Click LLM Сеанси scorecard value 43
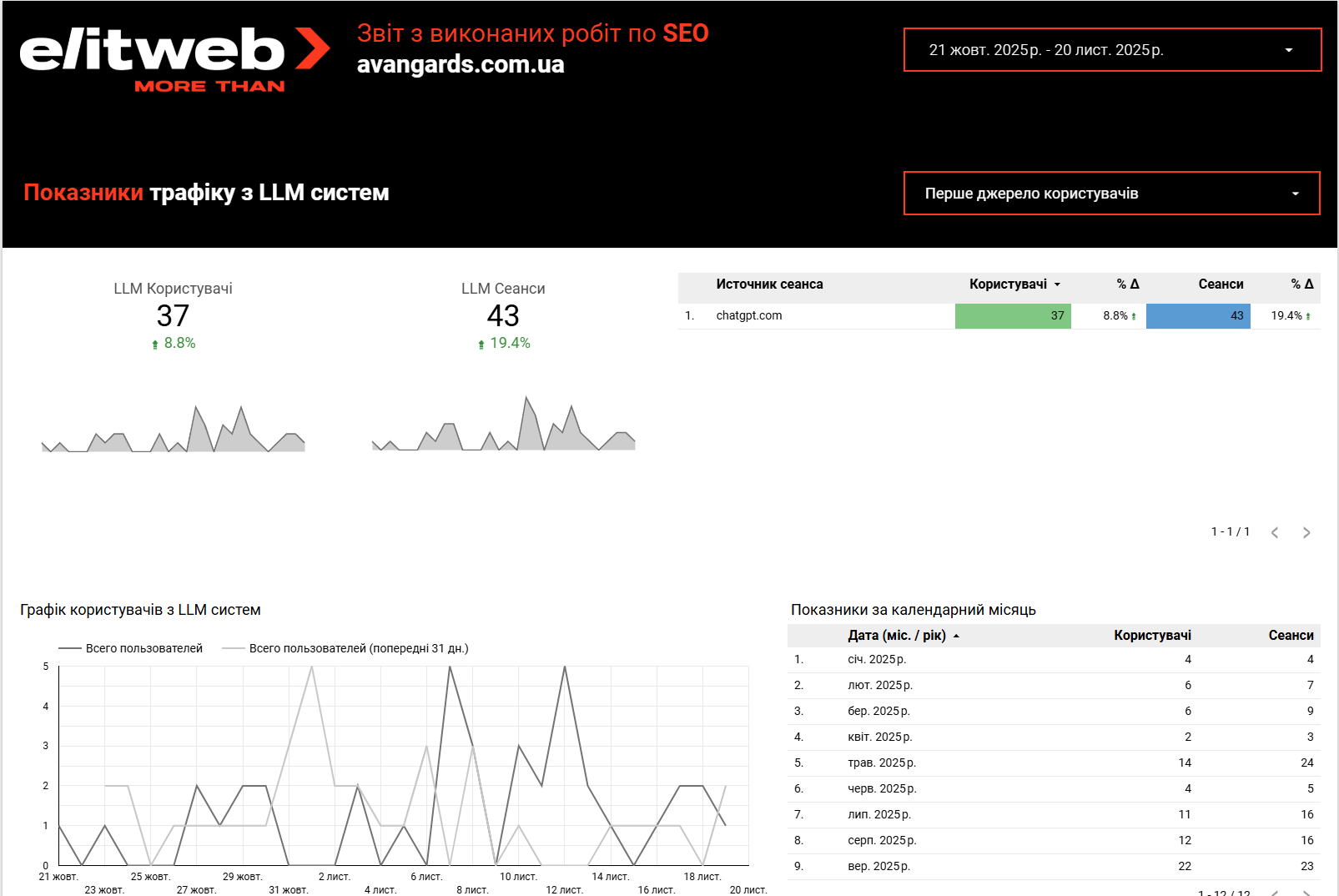Viewport: 1339px width, 896px height. pyautogui.click(x=503, y=316)
